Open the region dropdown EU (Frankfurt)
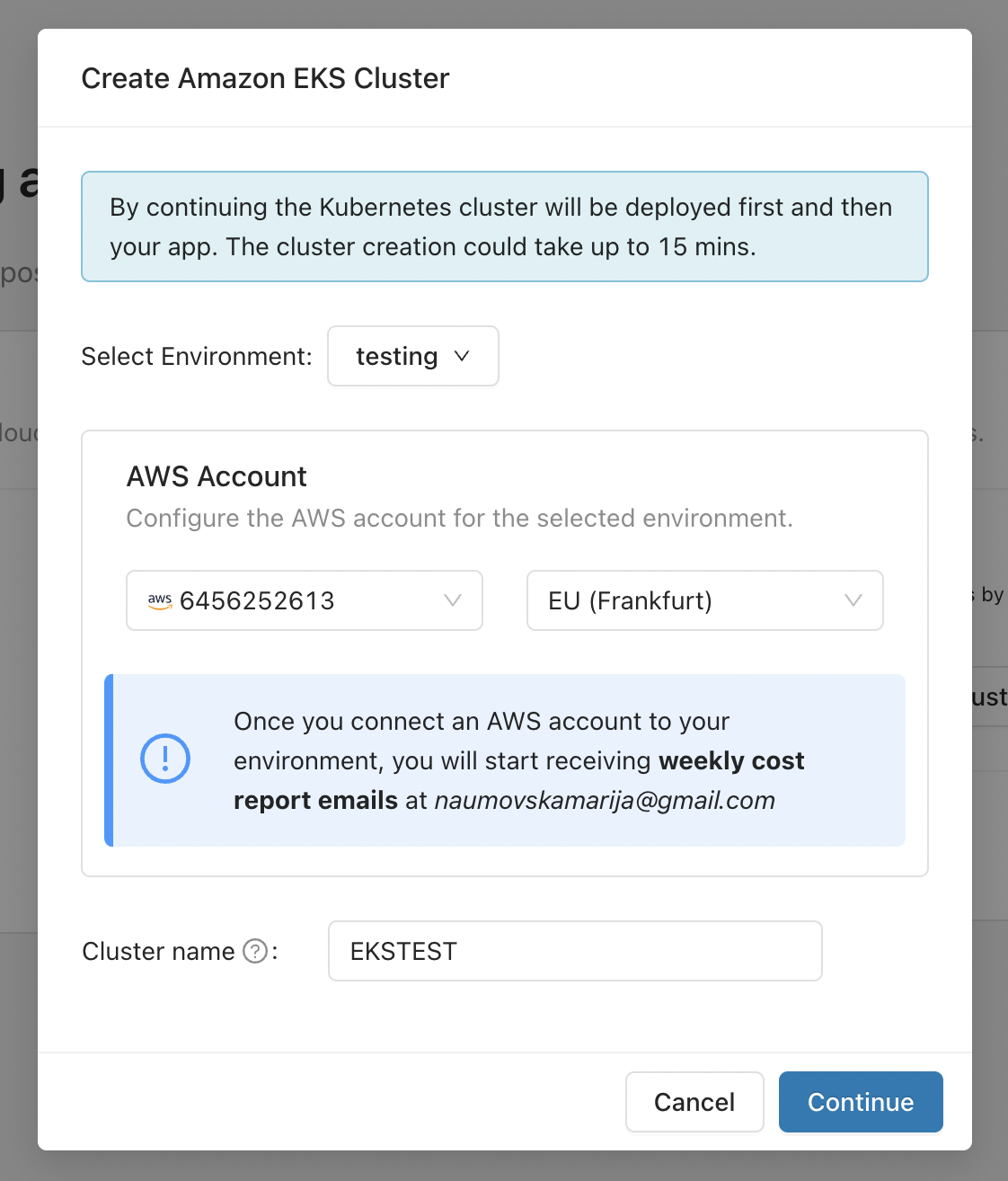1008x1181 pixels. coord(705,600)
